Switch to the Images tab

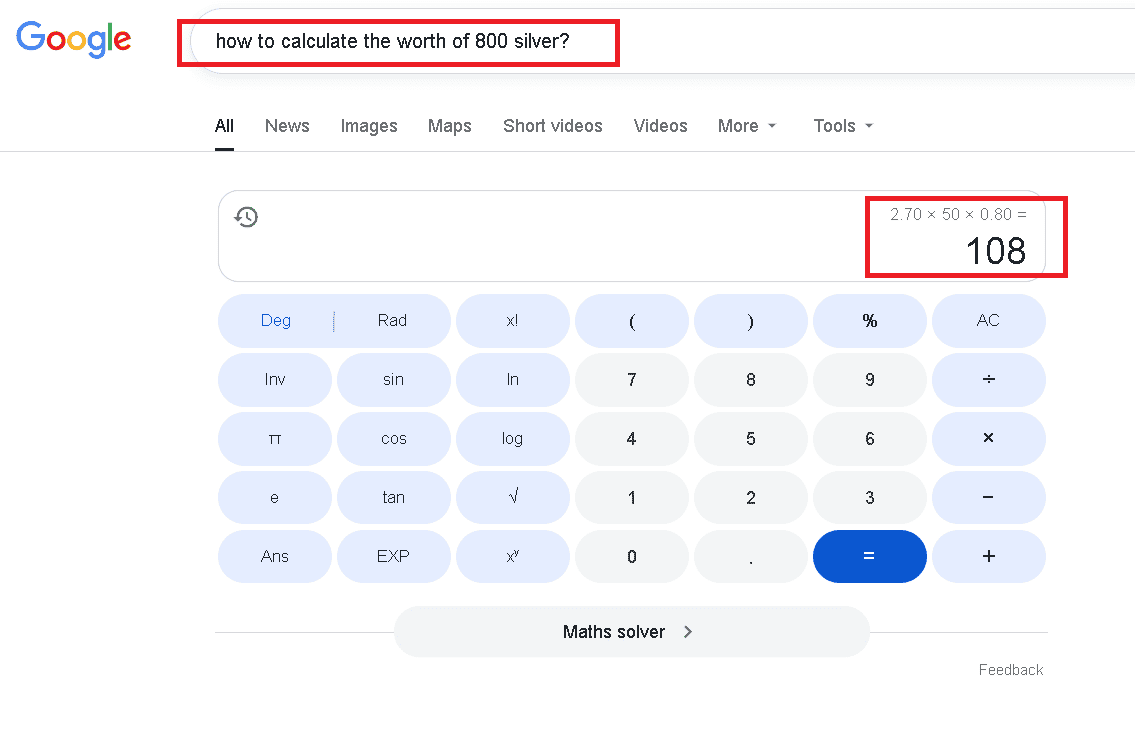[x=368, y=125]
